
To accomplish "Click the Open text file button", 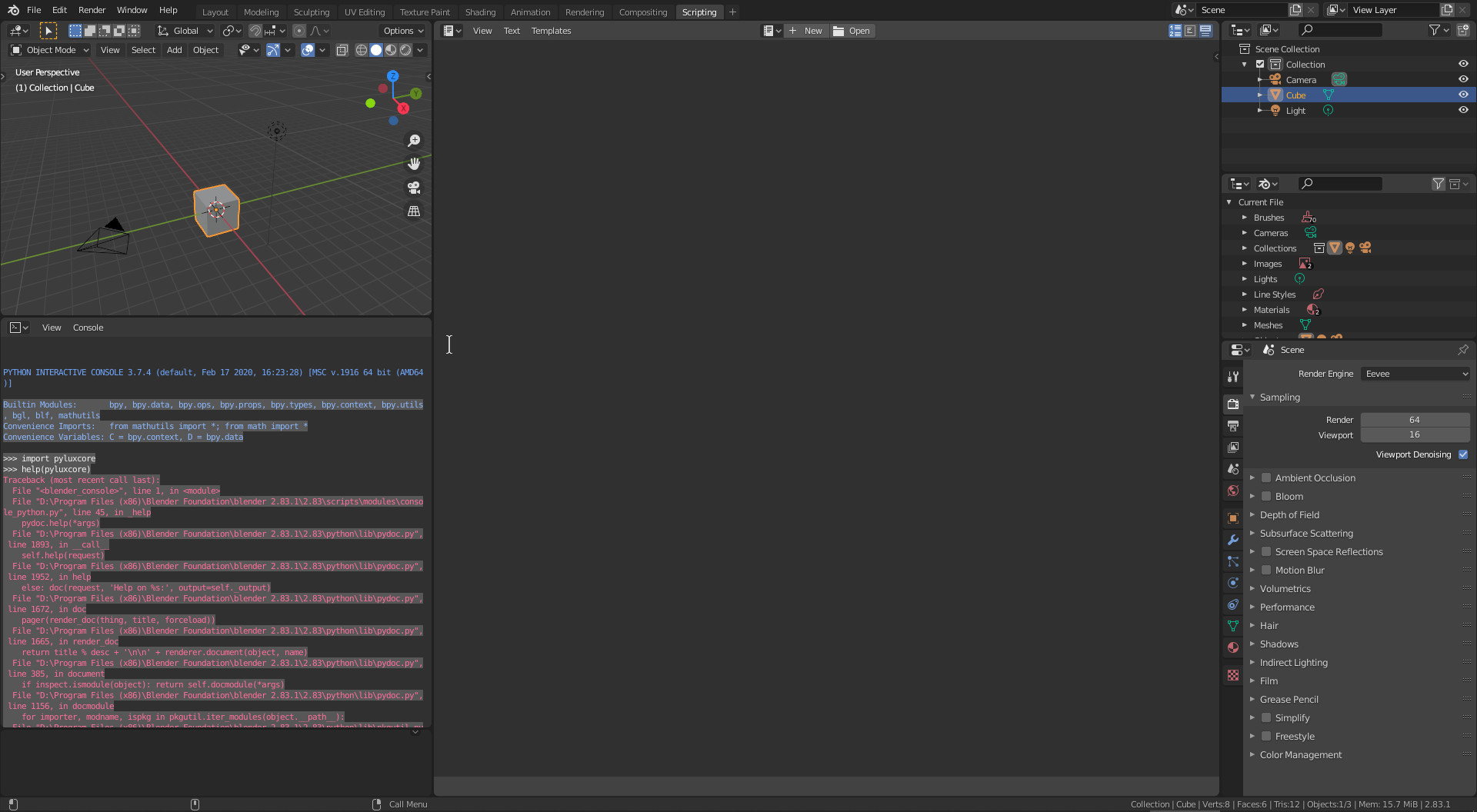I will (x=852, y=31).
